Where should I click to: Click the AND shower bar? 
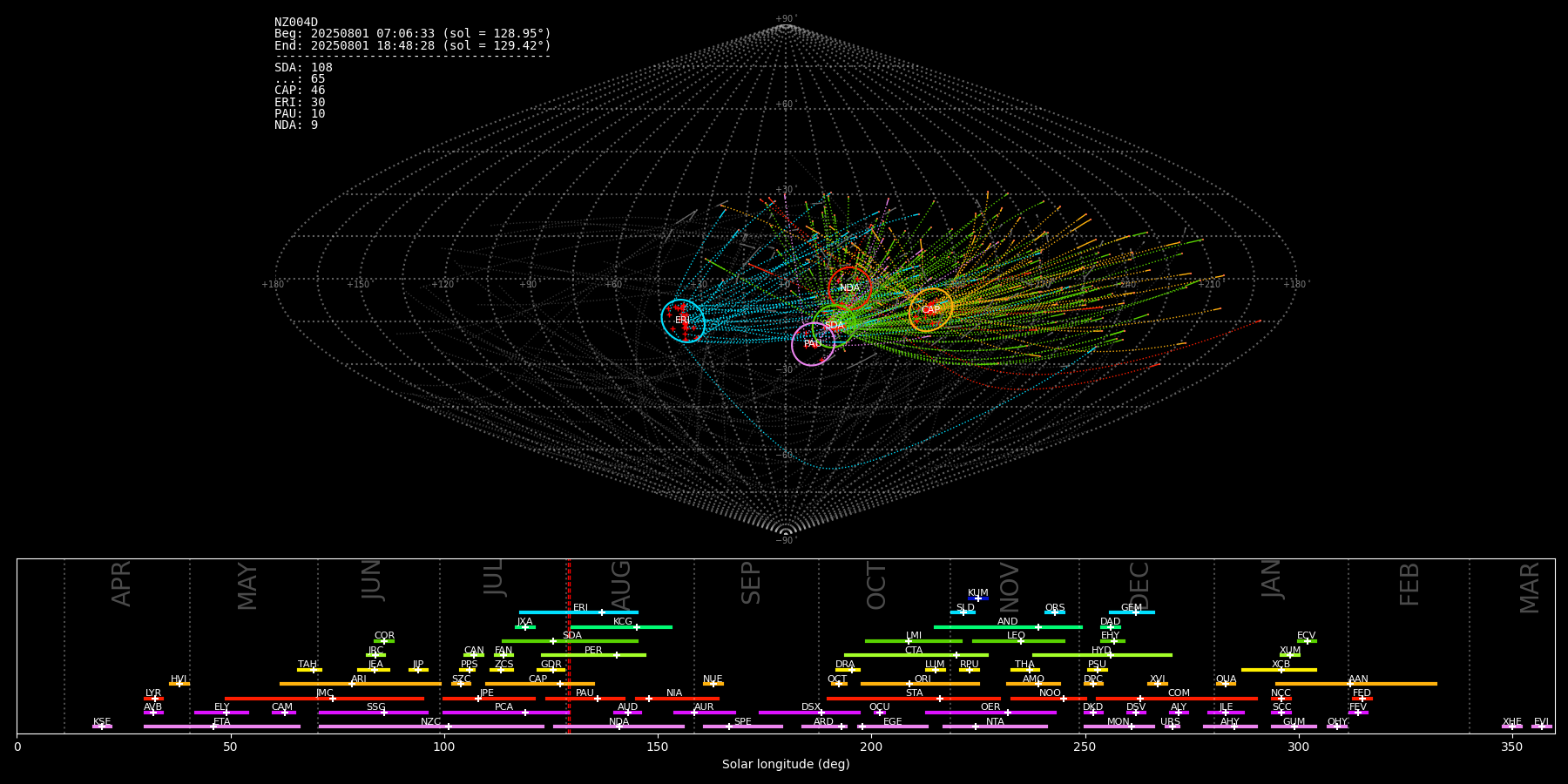tap(1008, 627)
